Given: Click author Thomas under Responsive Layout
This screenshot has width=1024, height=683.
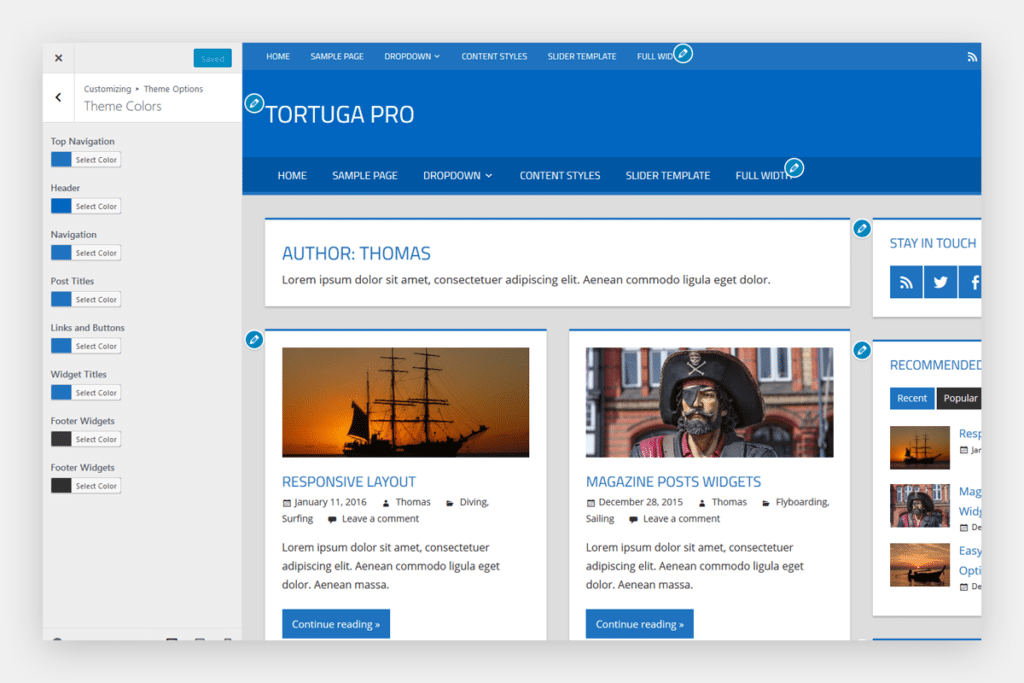Looking at the screenshot, I should (413, 502).
